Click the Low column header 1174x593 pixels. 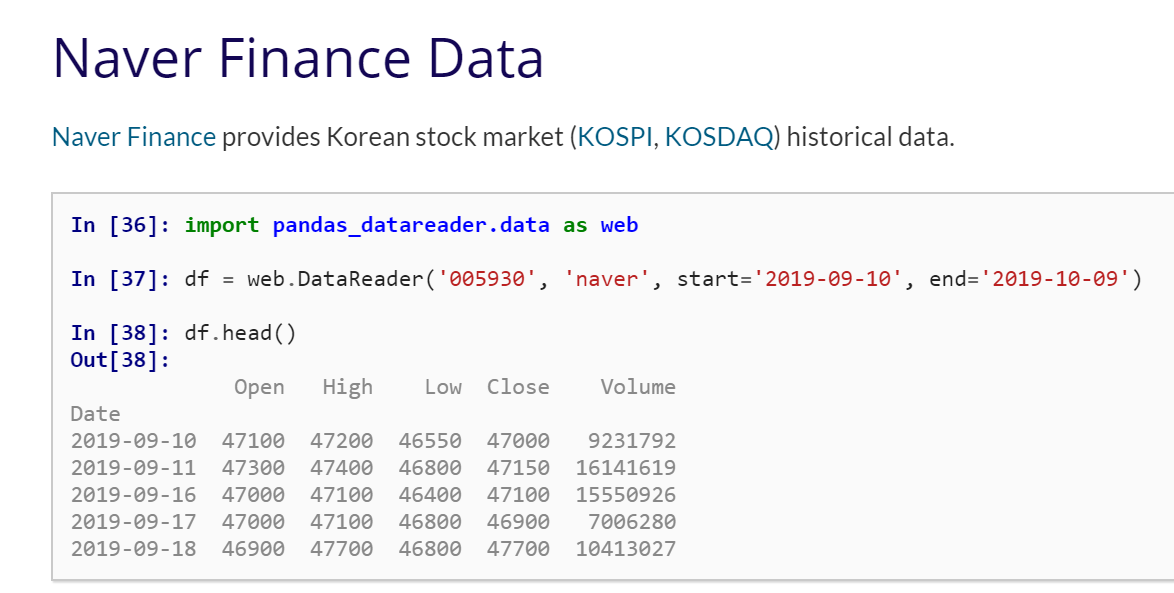pyautogui.click(x=442, y=387)
